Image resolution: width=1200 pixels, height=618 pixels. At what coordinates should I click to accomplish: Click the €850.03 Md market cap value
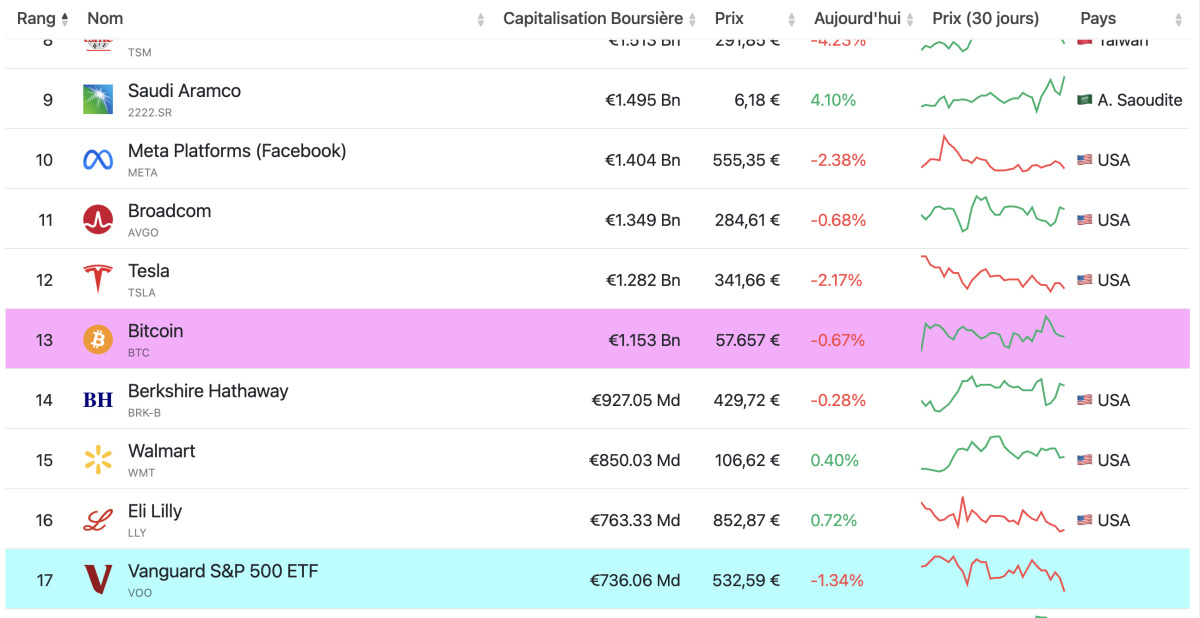634,460
